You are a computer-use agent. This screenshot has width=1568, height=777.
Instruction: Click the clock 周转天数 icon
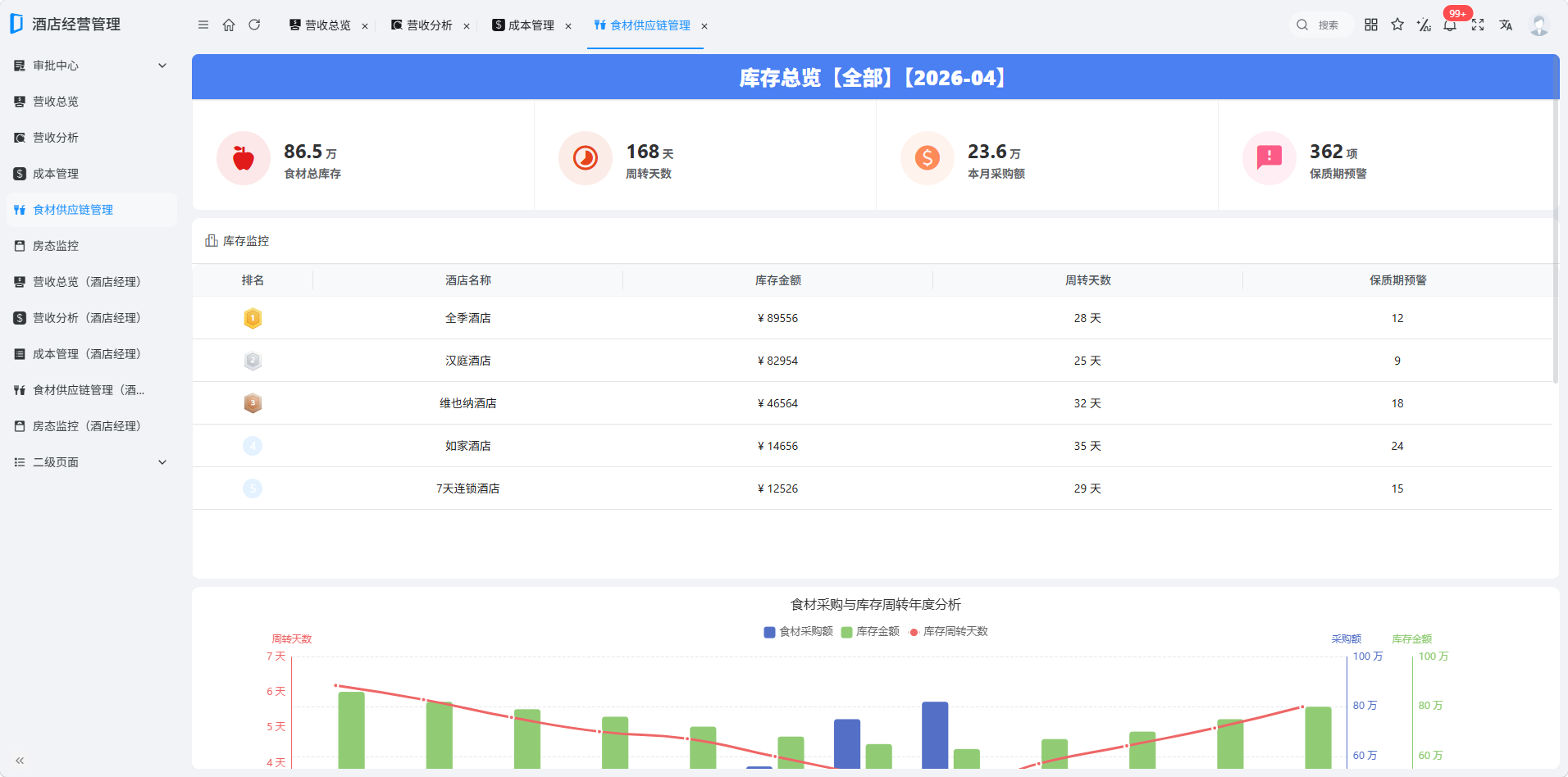(586, 158)
